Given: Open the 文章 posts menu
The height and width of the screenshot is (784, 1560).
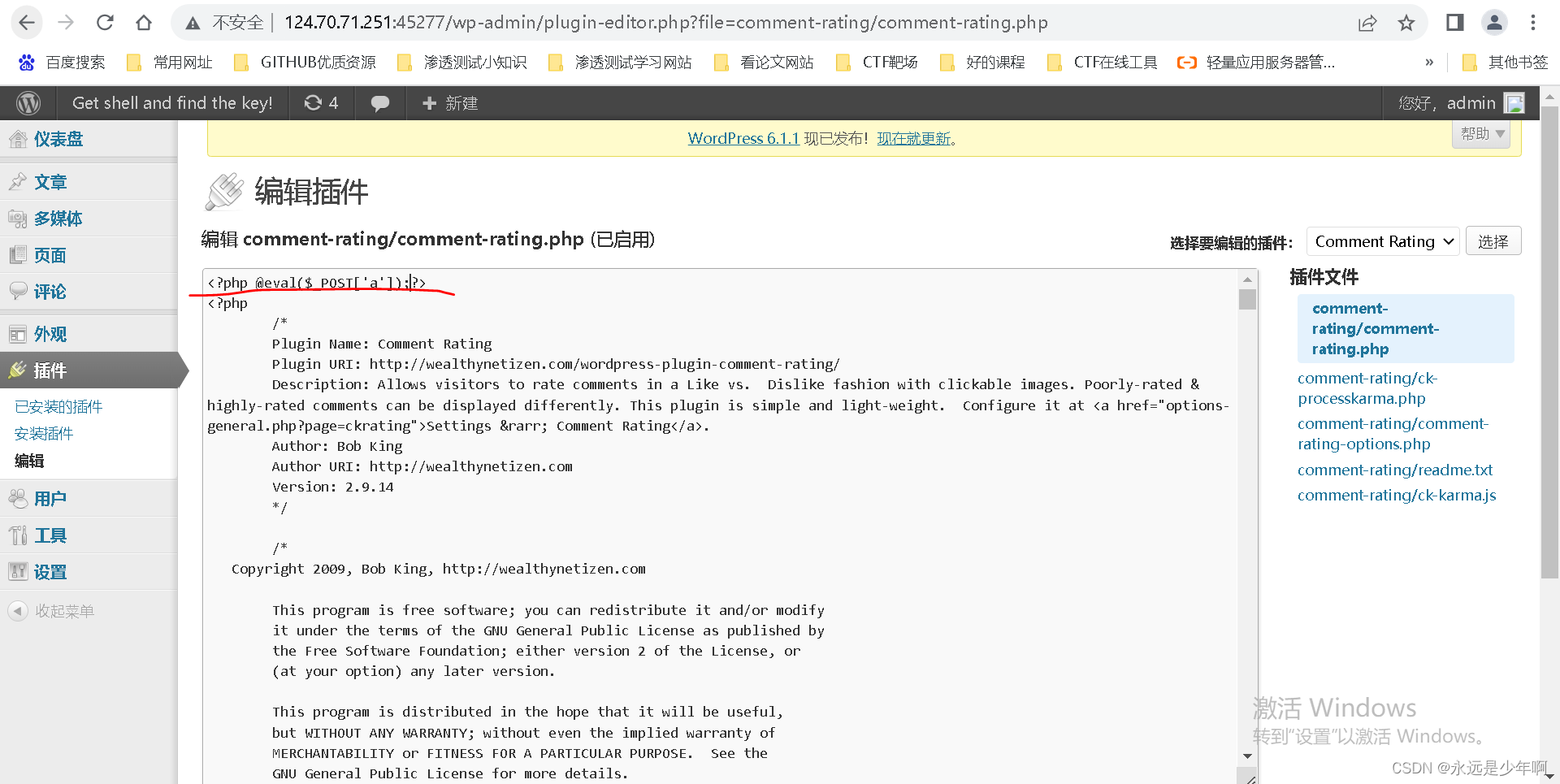Looking at the screenshot, I should pos(50,182).
